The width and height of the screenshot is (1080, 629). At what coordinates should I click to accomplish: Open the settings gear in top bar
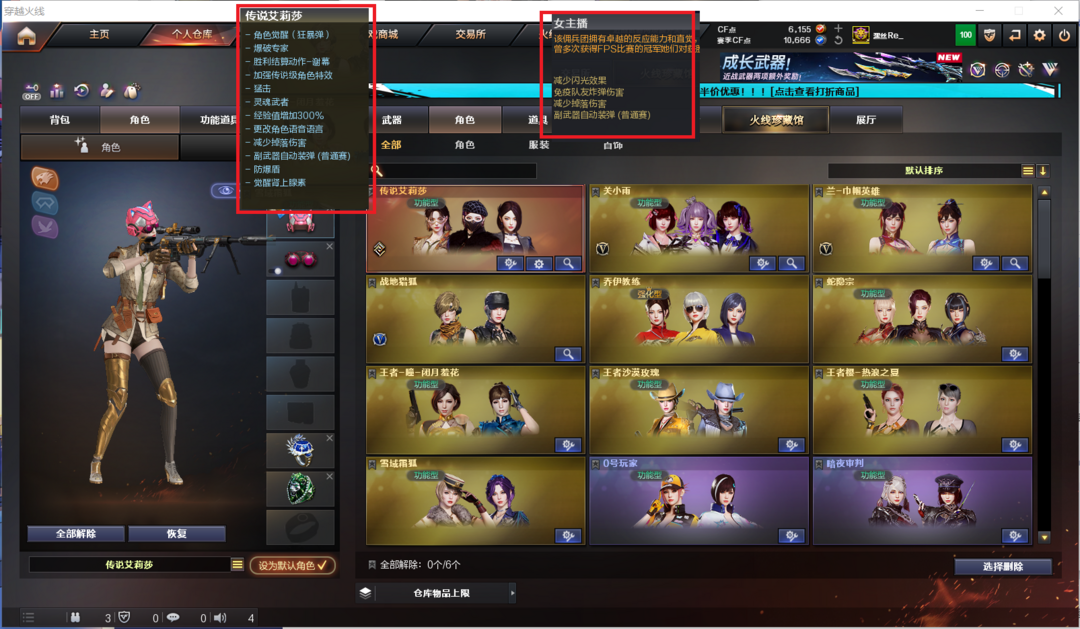pos(1039,35)
